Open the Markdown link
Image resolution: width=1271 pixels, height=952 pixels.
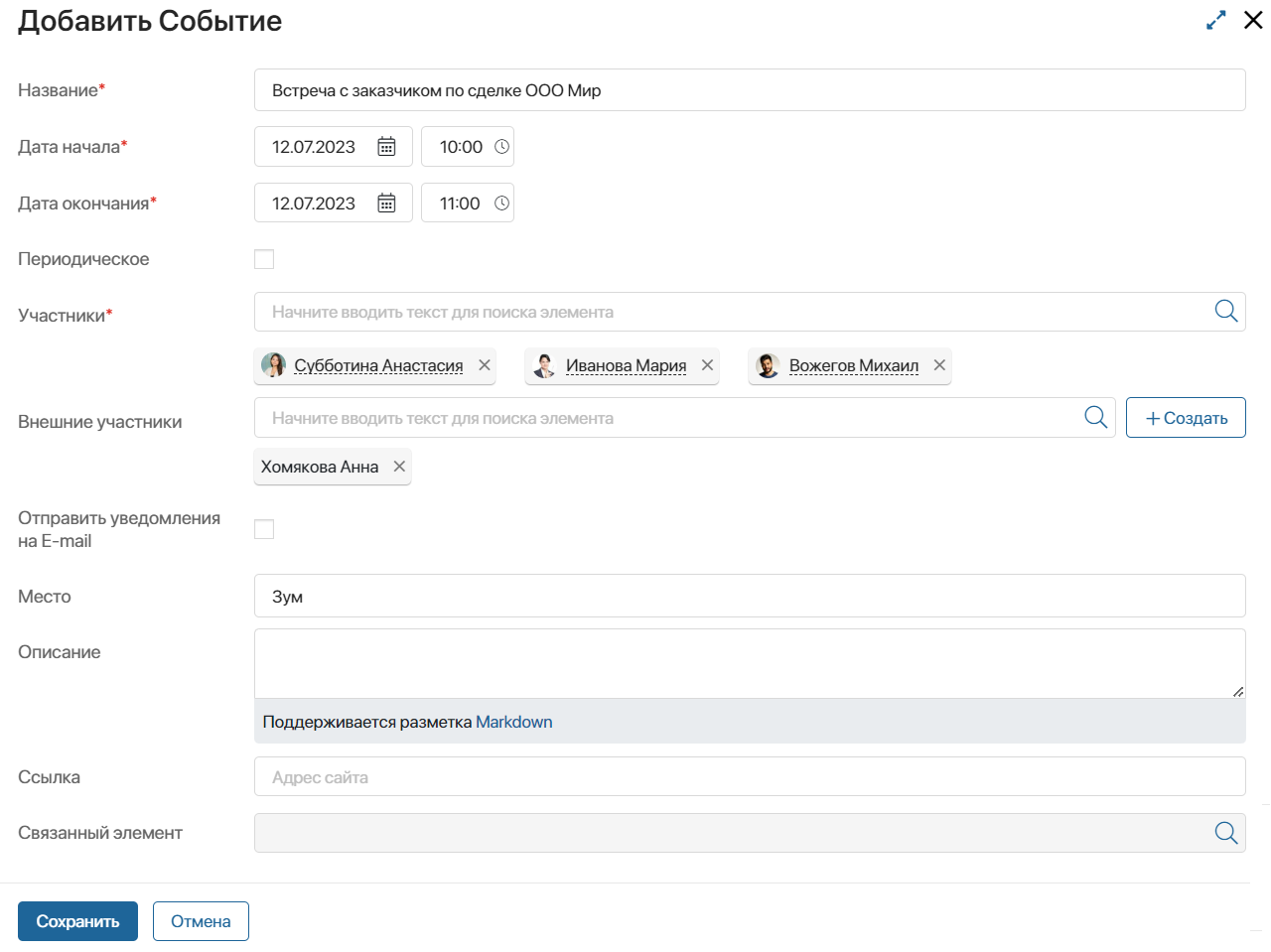pos(513,722)
